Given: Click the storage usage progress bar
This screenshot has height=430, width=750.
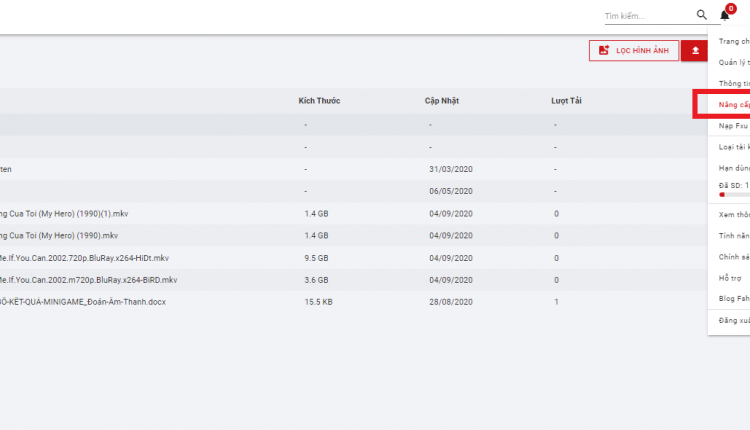Looking at the screenshot, I should pyautogui.click(x=734, y=195).
